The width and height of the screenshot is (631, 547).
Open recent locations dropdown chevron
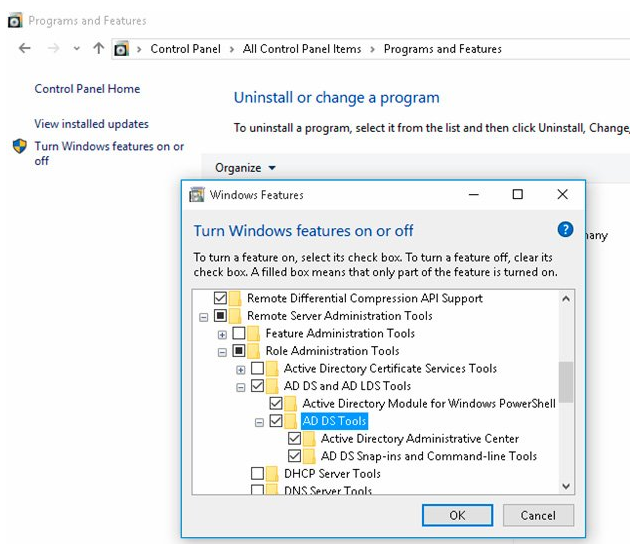coord(76,49)
